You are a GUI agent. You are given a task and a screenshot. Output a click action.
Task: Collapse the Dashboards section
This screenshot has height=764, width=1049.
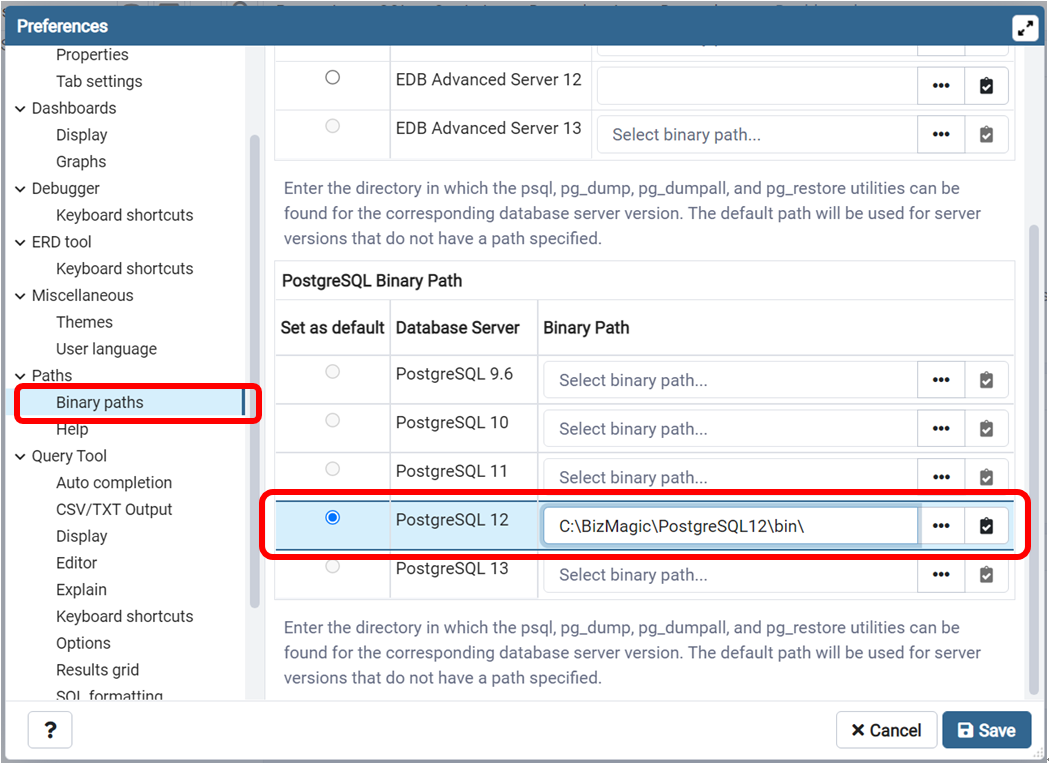(21, 108)
